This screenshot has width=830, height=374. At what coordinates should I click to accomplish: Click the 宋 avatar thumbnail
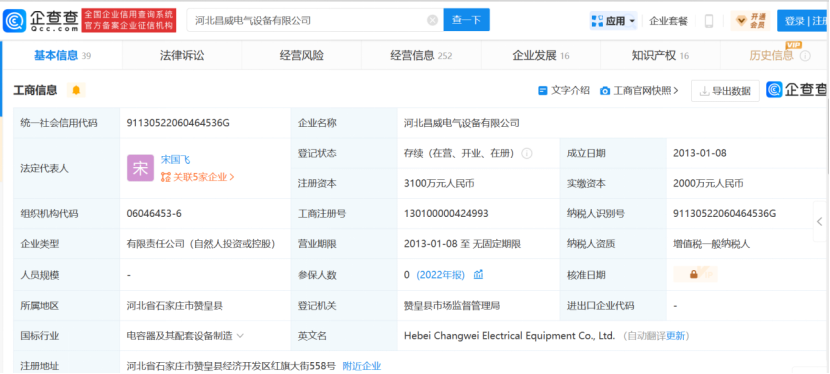140,168
